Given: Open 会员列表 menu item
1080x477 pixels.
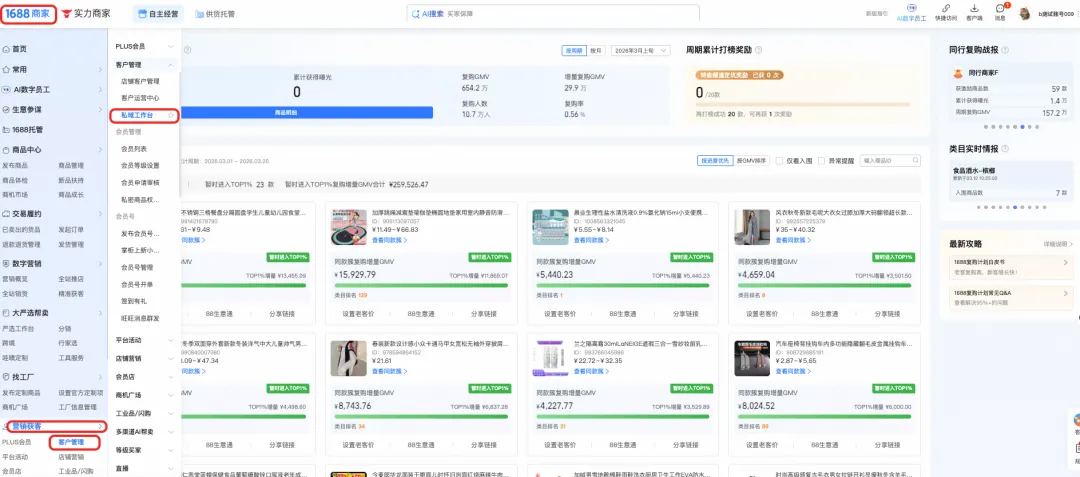Looking at the screenshot, I should tap(134, 149).
